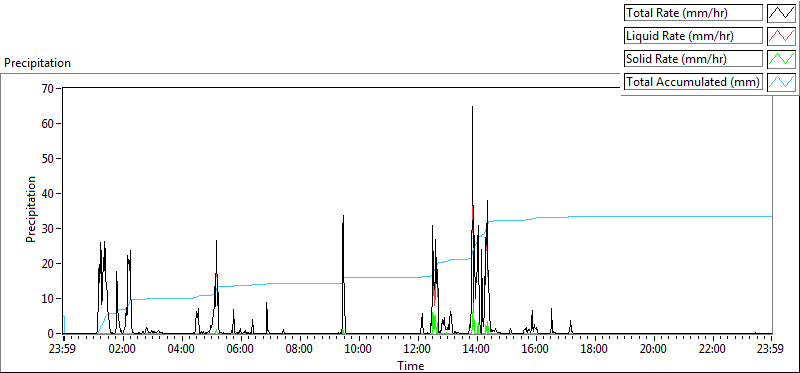Click the last 23:59 time axis label
The image size is (800, 373).
pos(771,350)
